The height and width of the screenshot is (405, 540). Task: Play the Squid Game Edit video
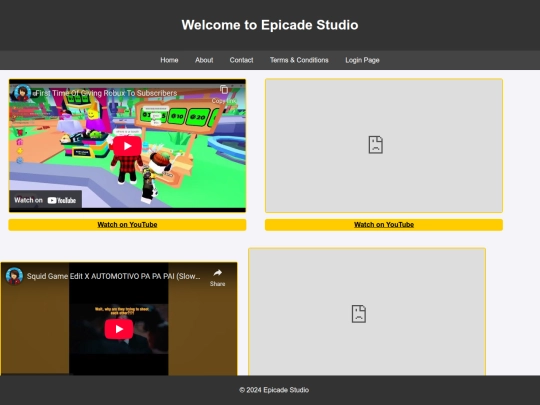119,329
